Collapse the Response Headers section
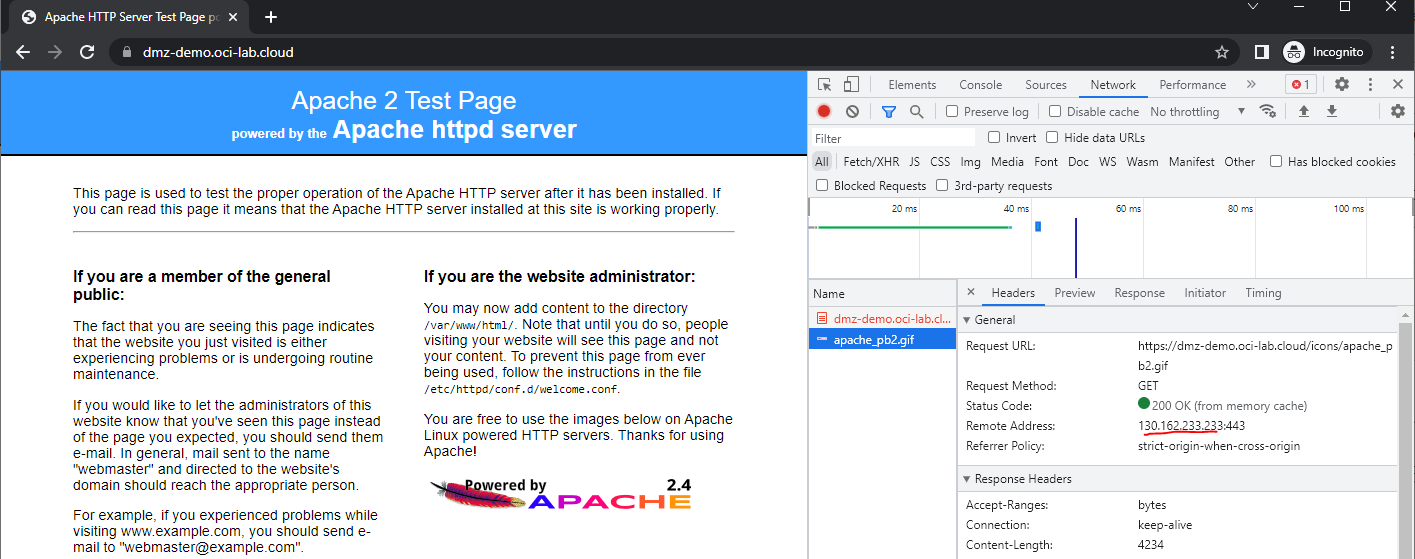 click(967, 479)
